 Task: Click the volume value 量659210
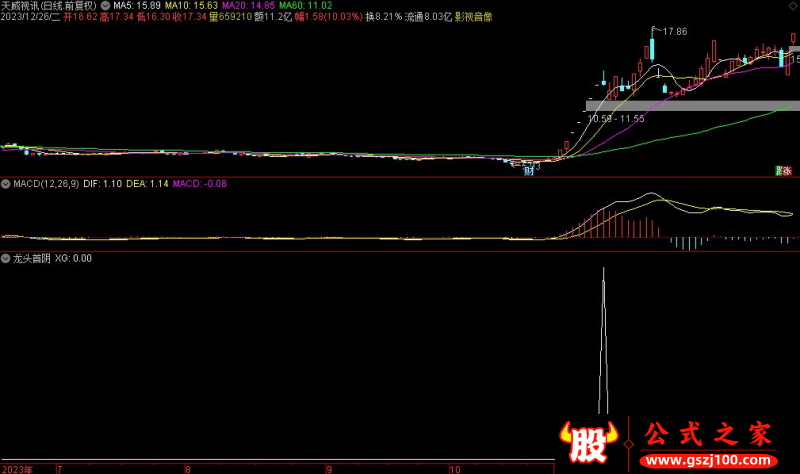(230, 17)
